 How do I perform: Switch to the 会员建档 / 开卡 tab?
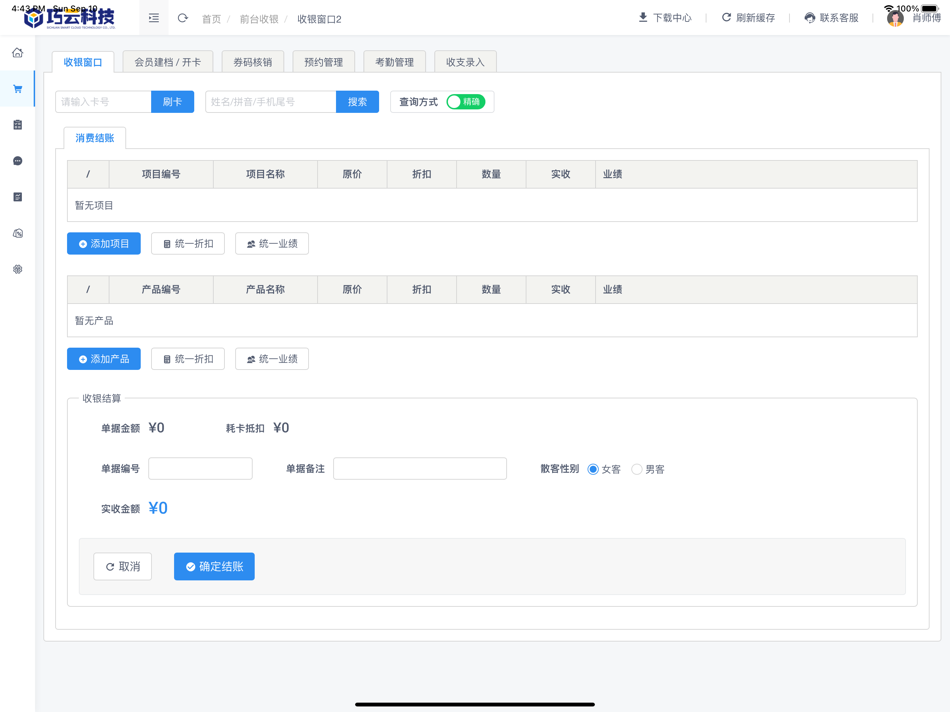(168, 60)
